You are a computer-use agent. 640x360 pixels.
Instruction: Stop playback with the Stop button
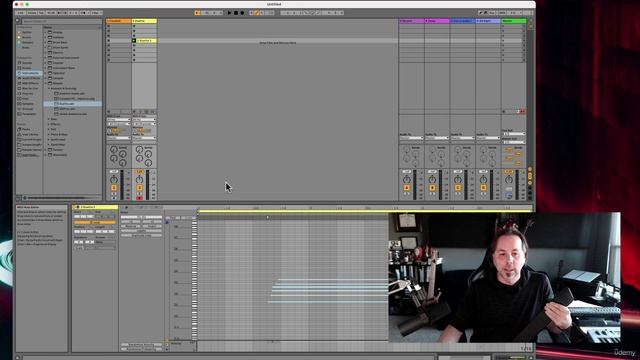[236, 13]
